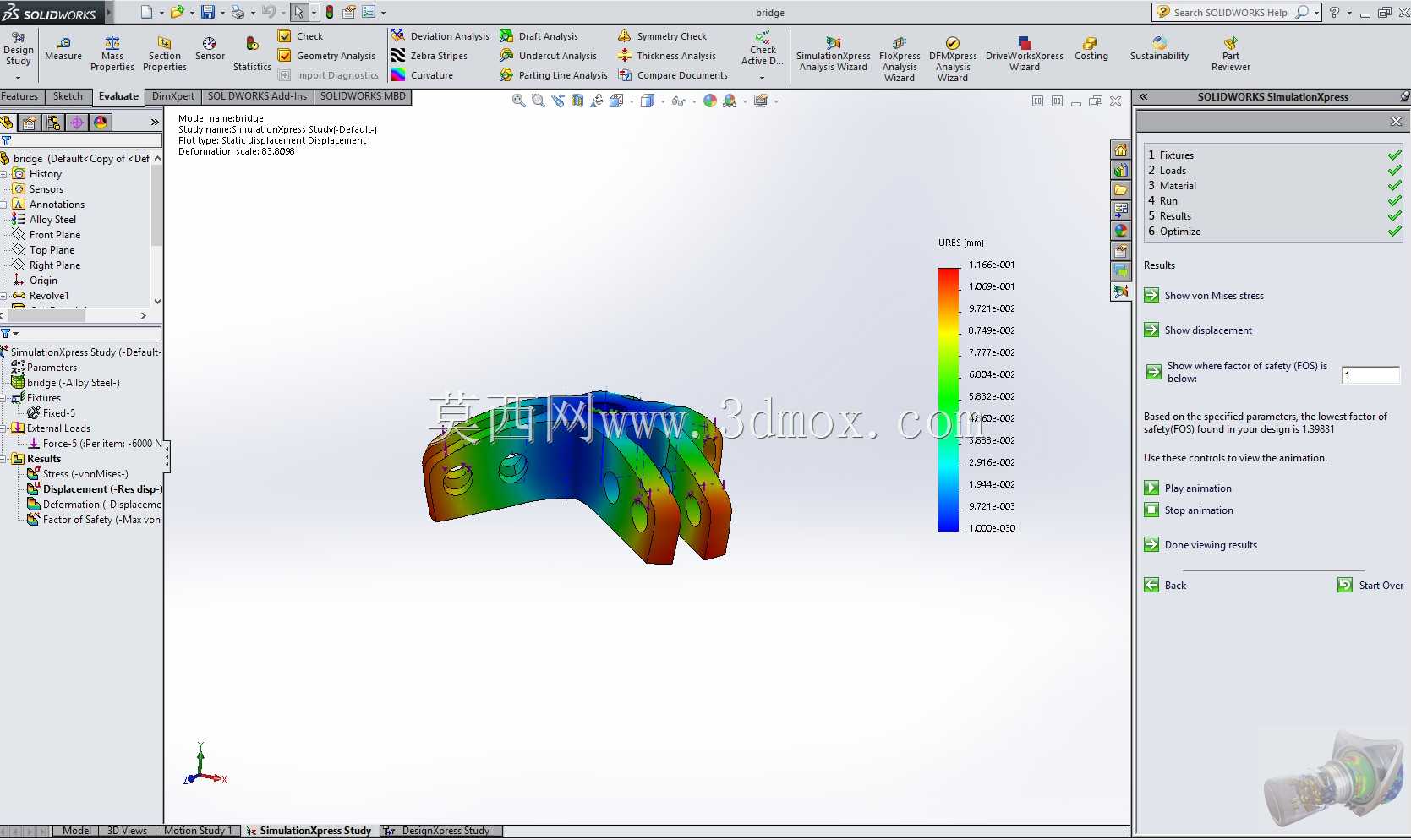Click the factor of safety input field
The height and width of the screenshot is (840, 1411).
pyautogui.click(x=1370, y=375)
